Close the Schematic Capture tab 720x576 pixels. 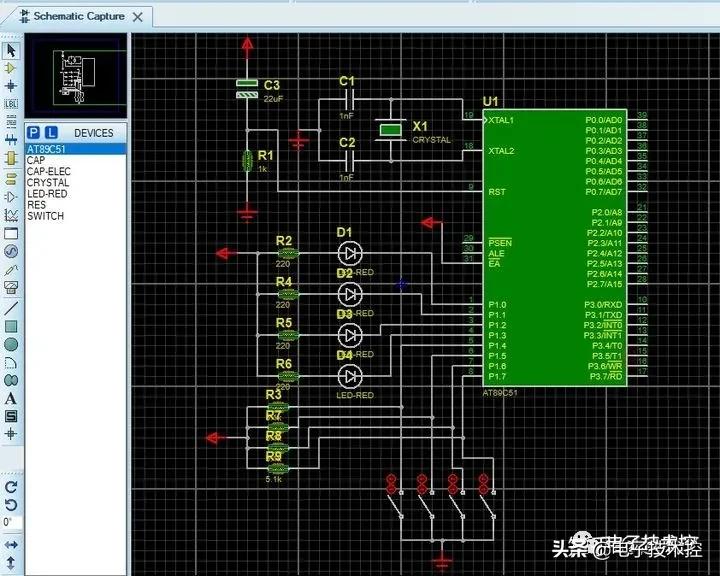138,17
